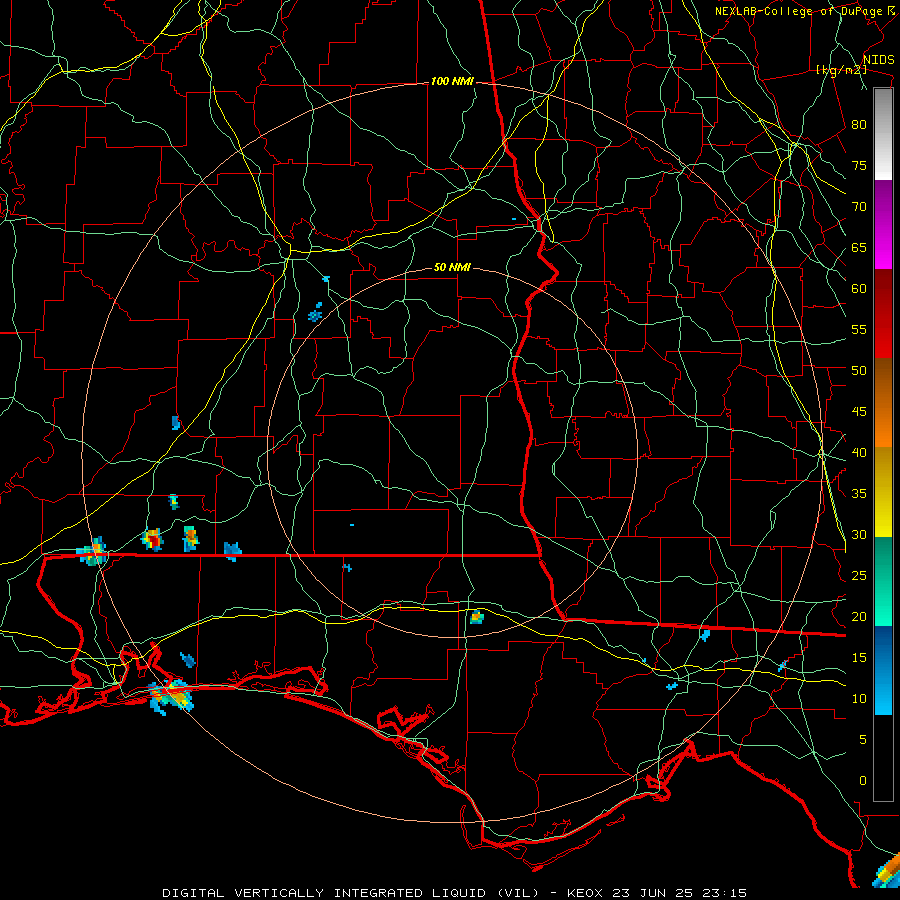
Task: Click the large storm cell on the Gulf coastline
Action: [171, 696]
